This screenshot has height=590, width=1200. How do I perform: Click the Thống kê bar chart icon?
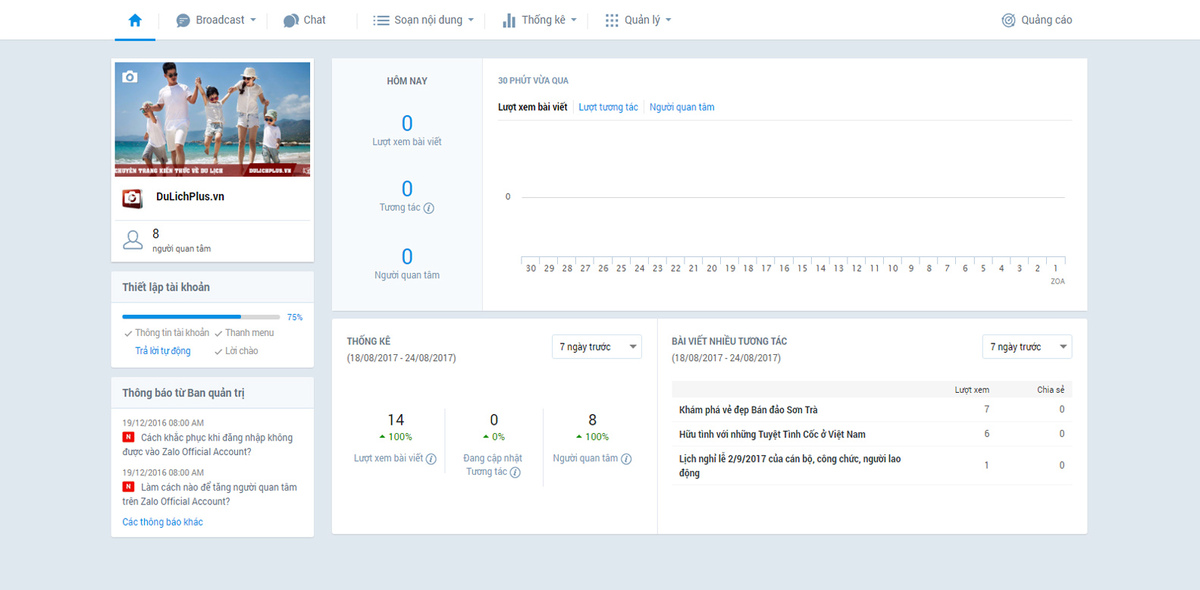[509, 20]
